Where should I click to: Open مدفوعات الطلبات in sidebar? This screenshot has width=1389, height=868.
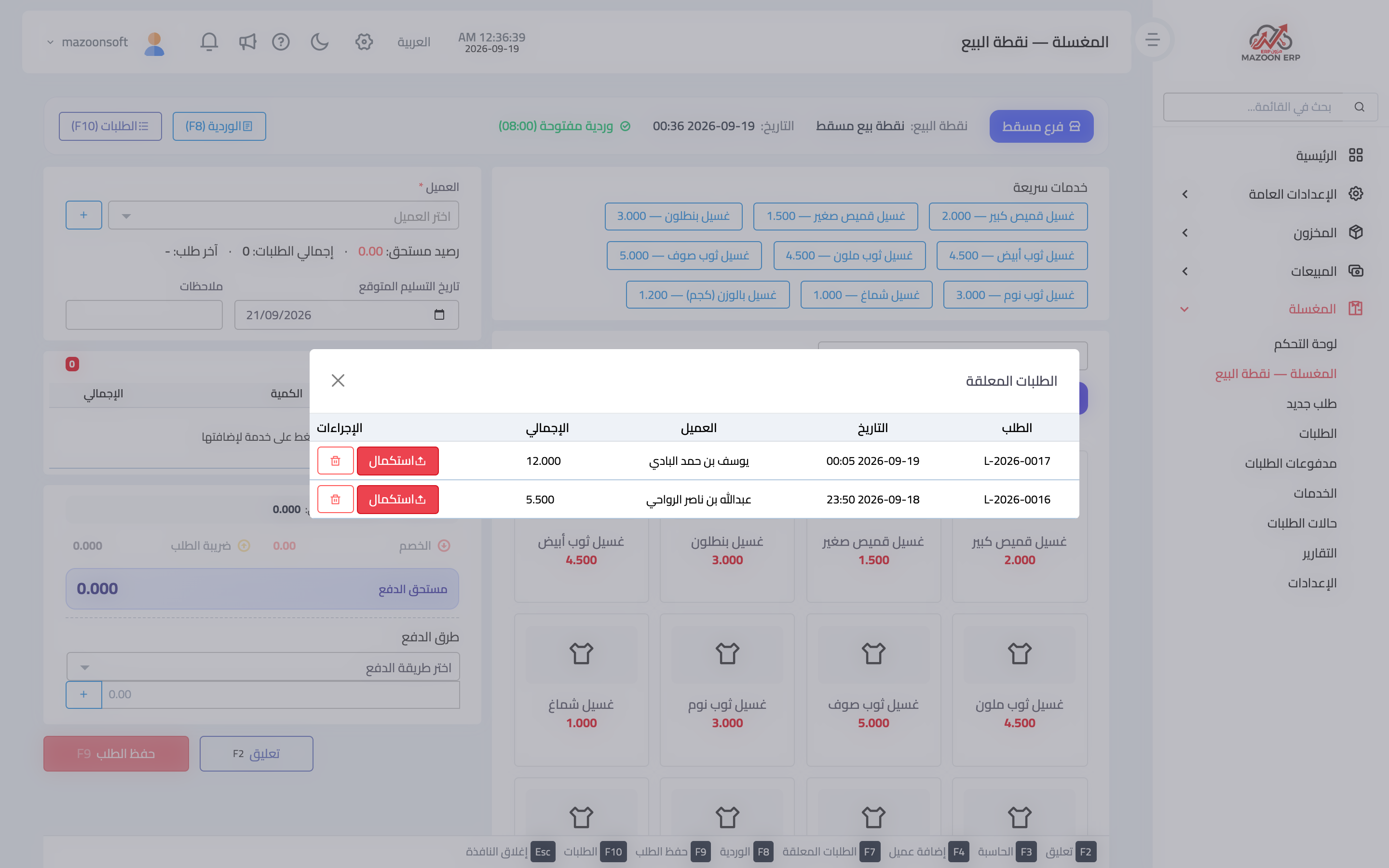tap(1291, 463)
